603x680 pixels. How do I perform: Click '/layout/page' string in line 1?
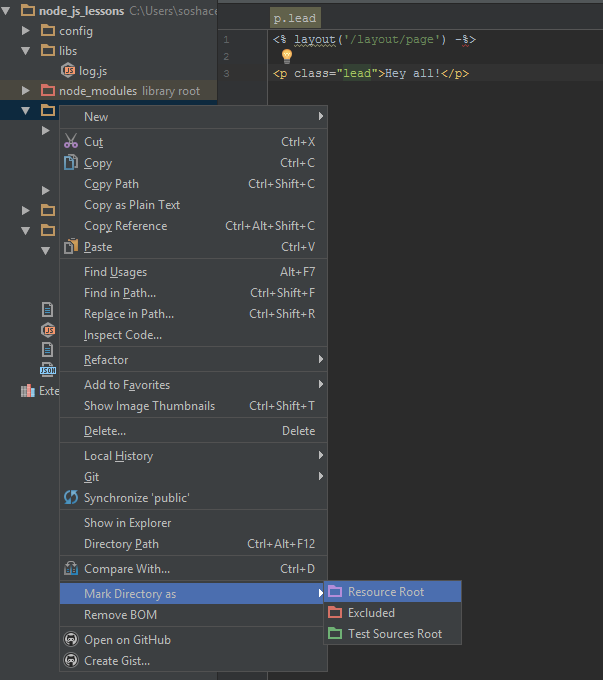click(x=392, y=39)
